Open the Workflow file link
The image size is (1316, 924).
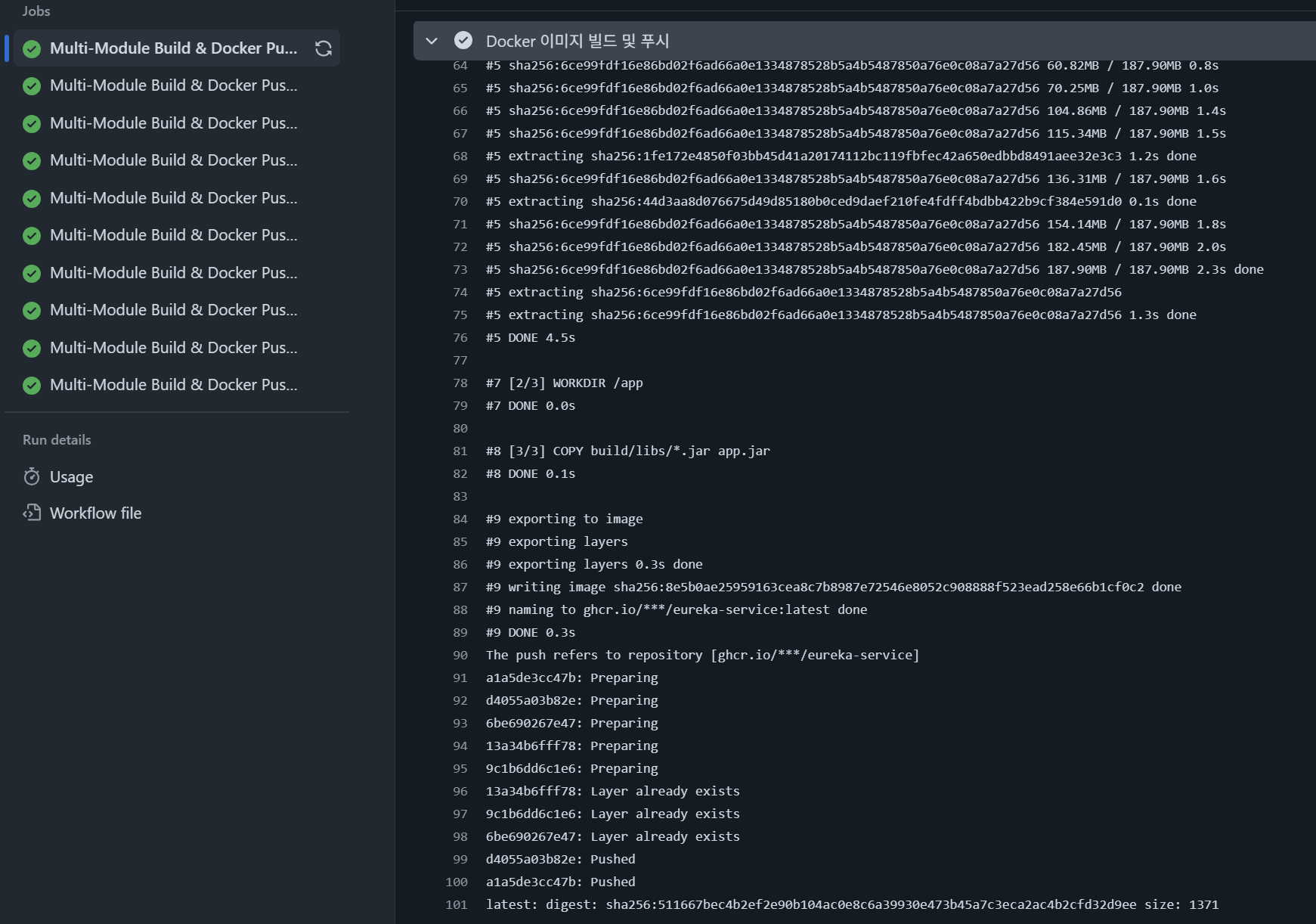tap(95, 513)
